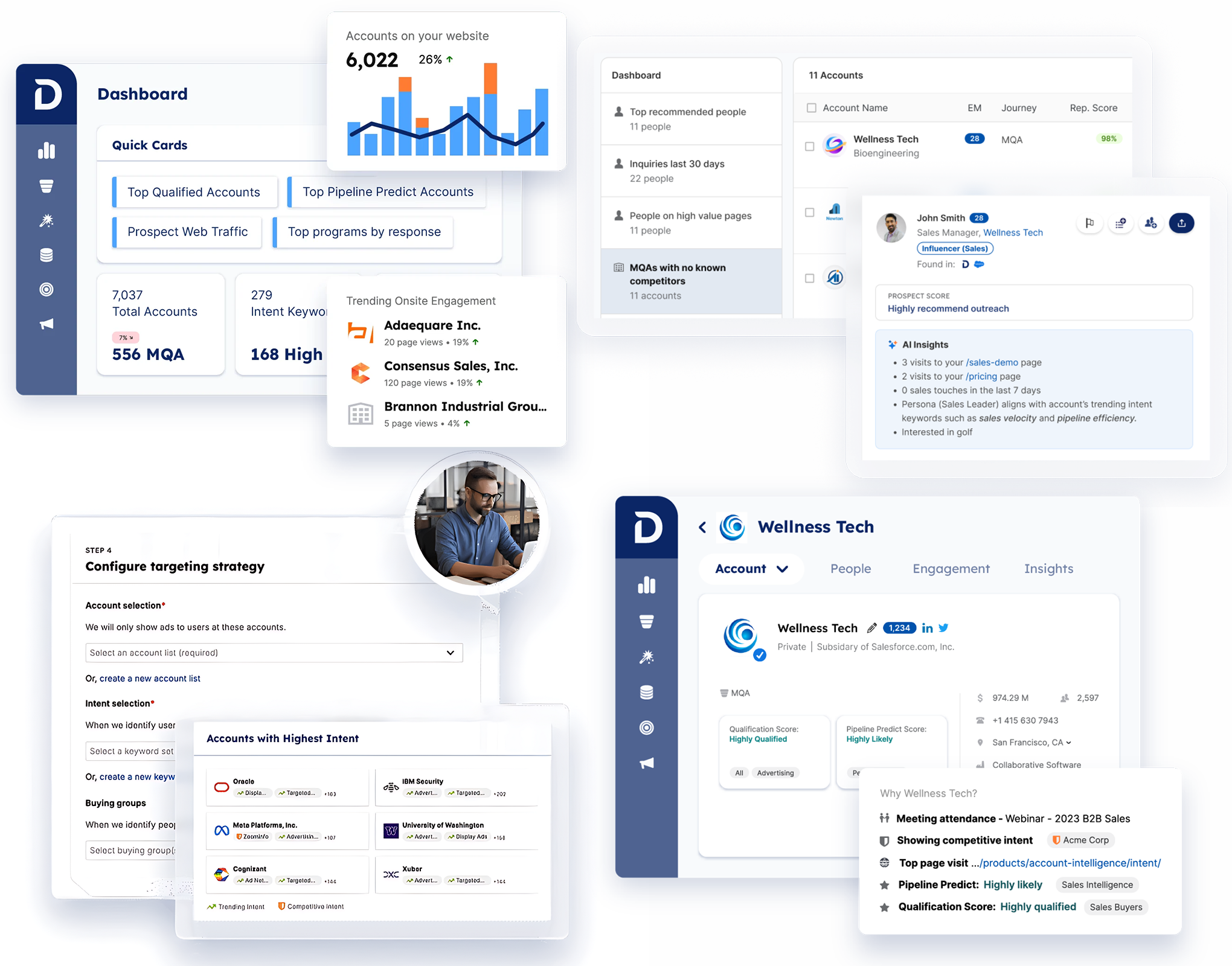Select Inquiries last 30 days menu item
Image resolution: width=1232 pixels, height=966 pixels.
691,171
